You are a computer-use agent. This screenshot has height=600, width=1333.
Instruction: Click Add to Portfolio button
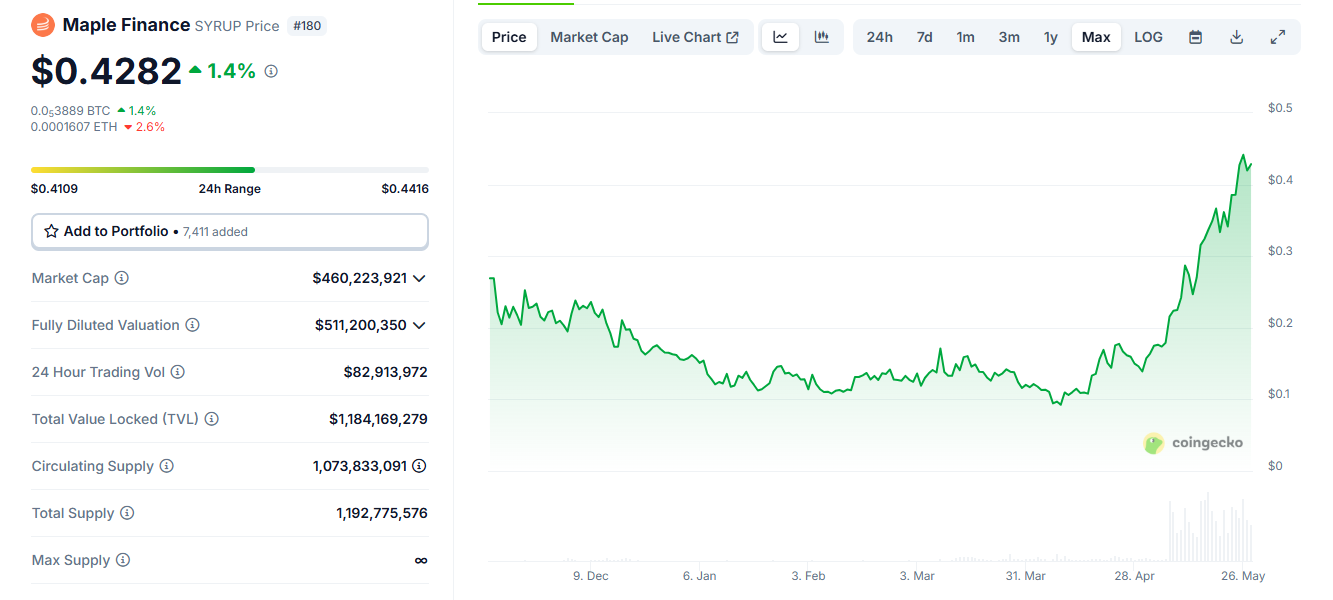point(229,231)
